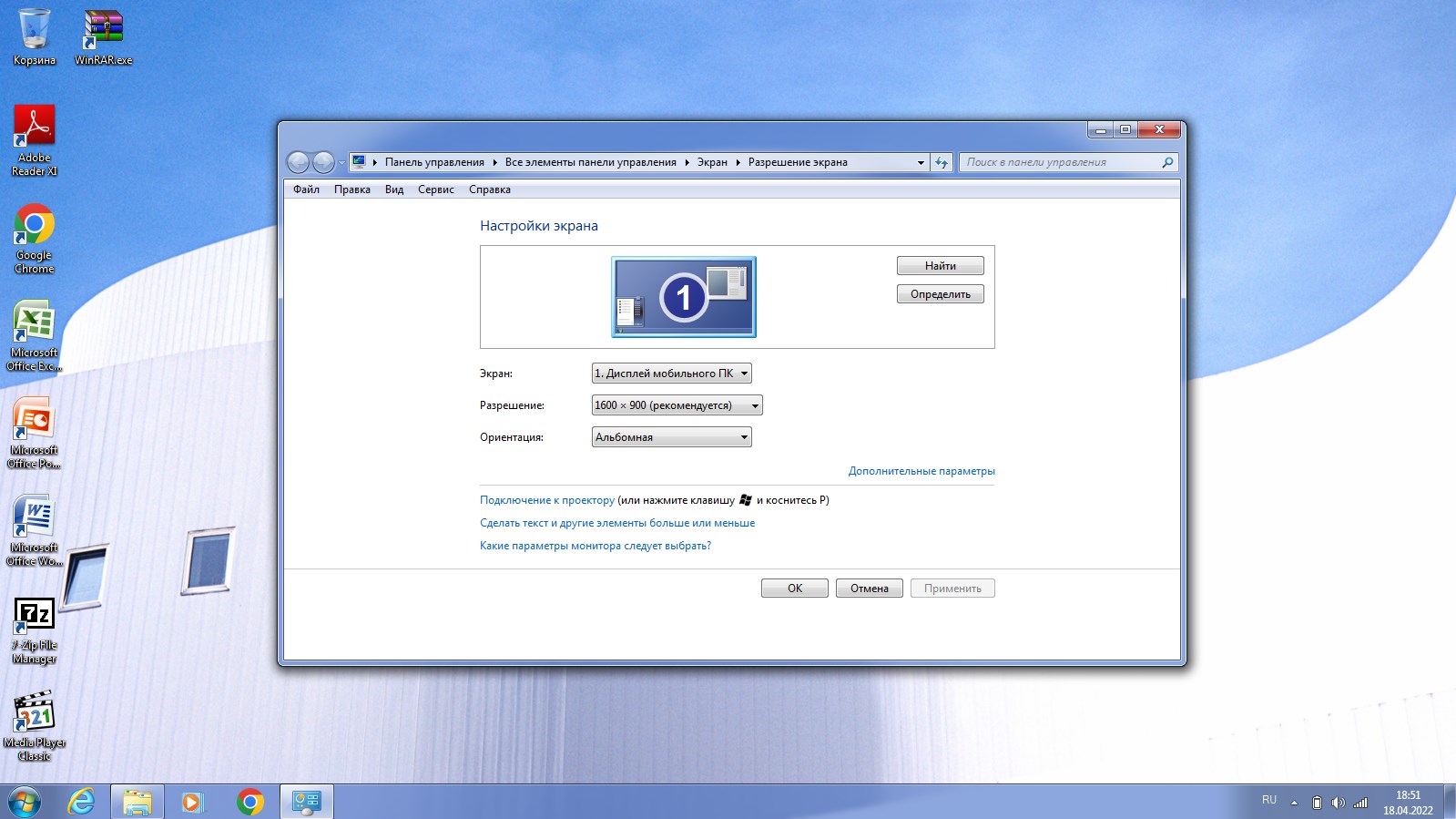
Task: Click the volume speaker tray icon
Action: pos(1338,803)
